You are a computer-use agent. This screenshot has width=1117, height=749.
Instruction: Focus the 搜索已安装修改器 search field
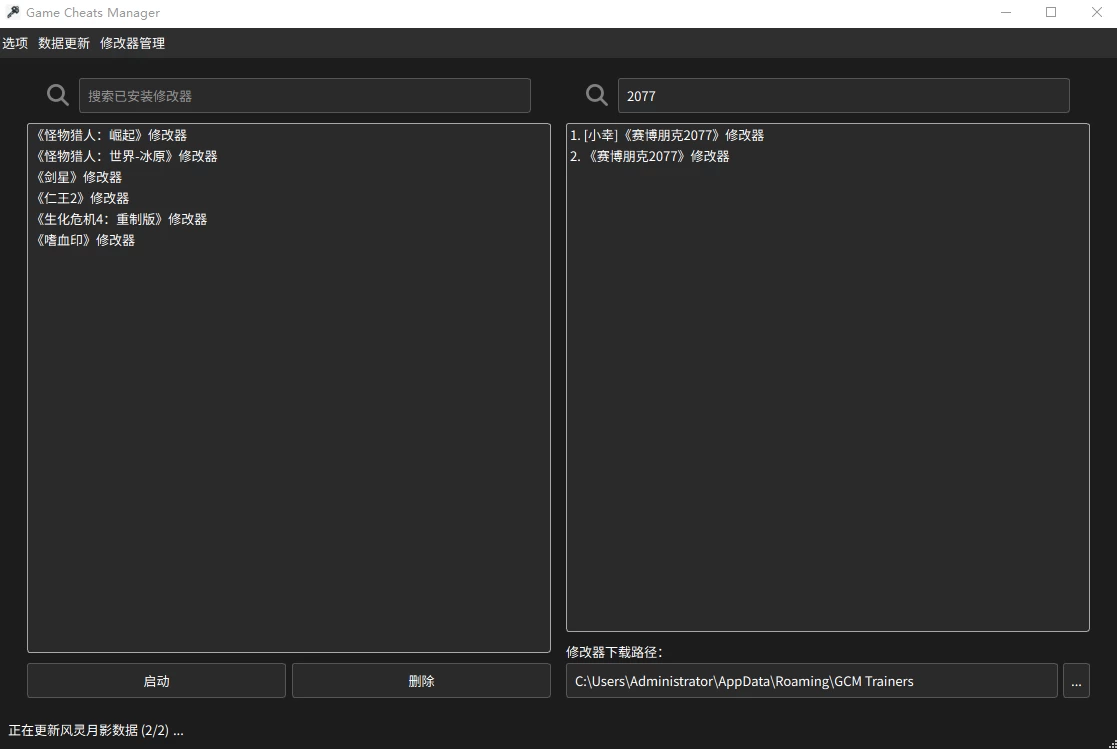coord(305,95)
